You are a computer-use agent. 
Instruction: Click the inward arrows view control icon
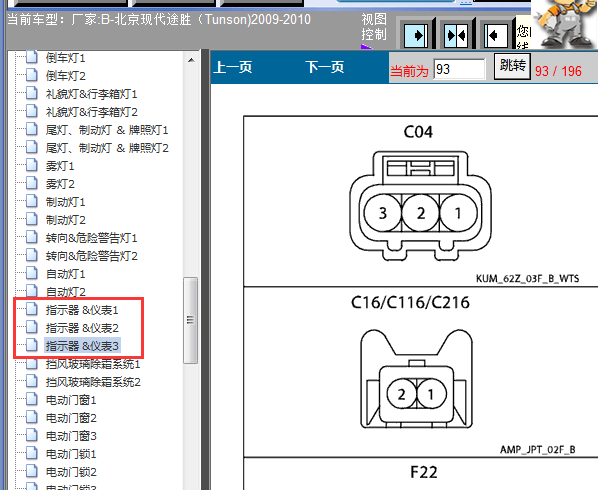pyautogui.click(x=456, y=35)
